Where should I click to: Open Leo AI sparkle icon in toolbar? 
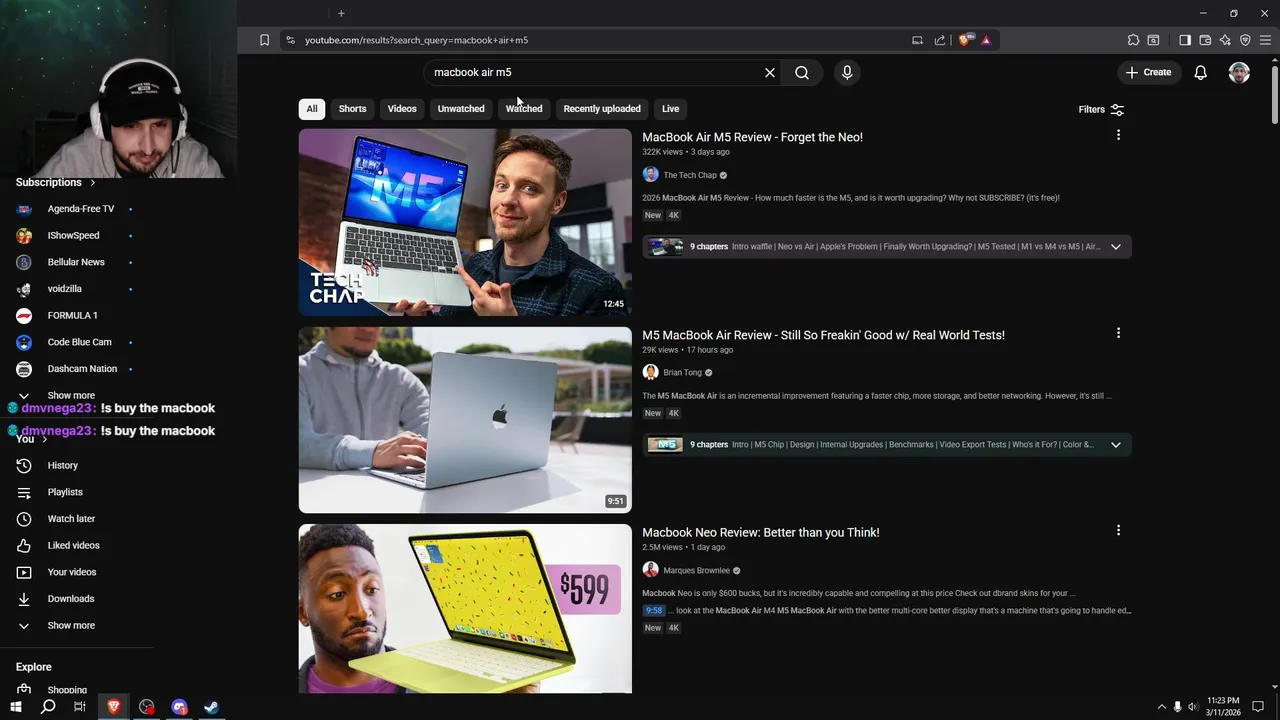click(1225, 40)
